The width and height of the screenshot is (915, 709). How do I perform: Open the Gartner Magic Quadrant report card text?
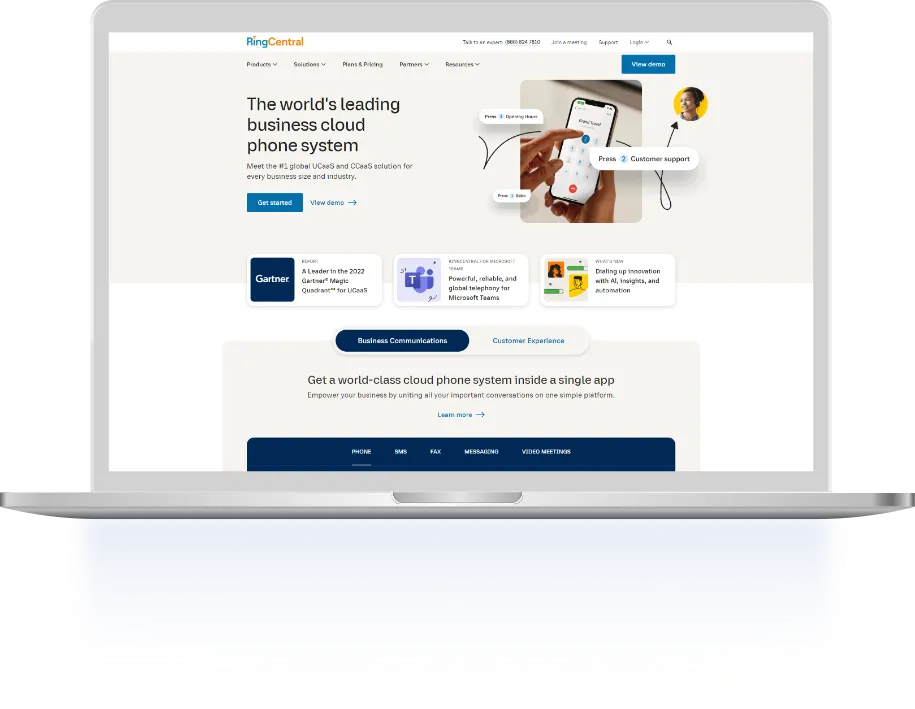[x=334, y=281]
